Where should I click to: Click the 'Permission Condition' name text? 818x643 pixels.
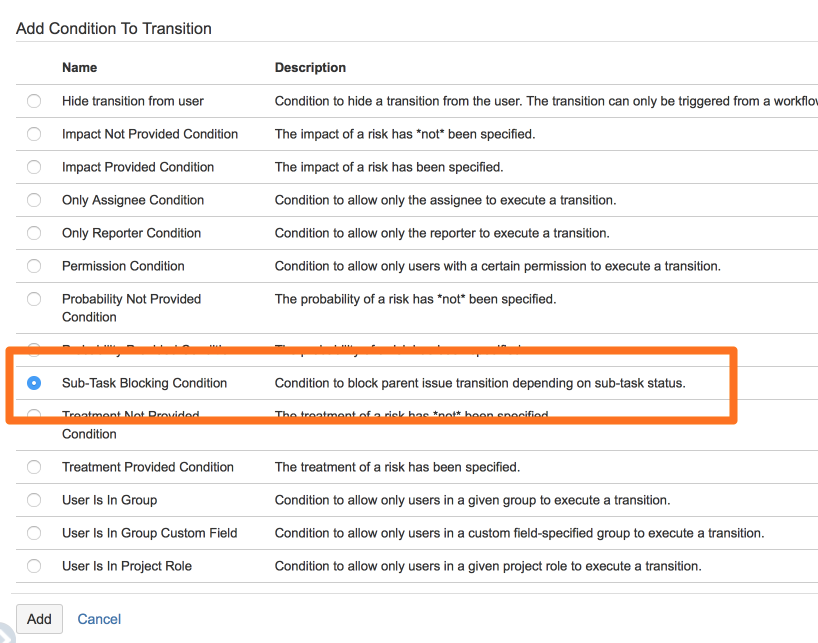pyautogui.click(x=123, y=266)
